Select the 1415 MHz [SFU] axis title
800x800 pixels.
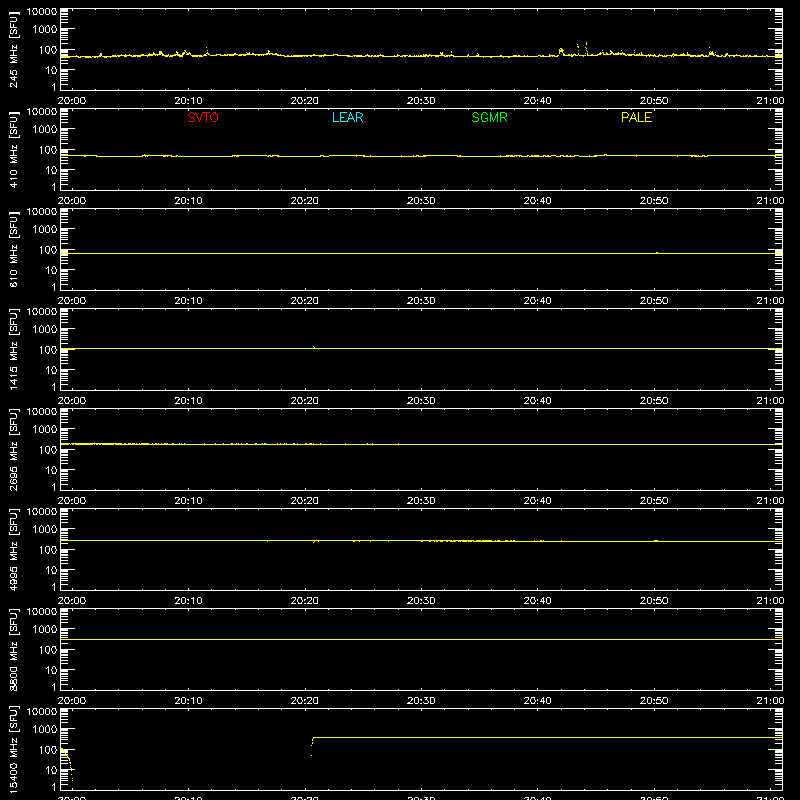tap(14, 350)
